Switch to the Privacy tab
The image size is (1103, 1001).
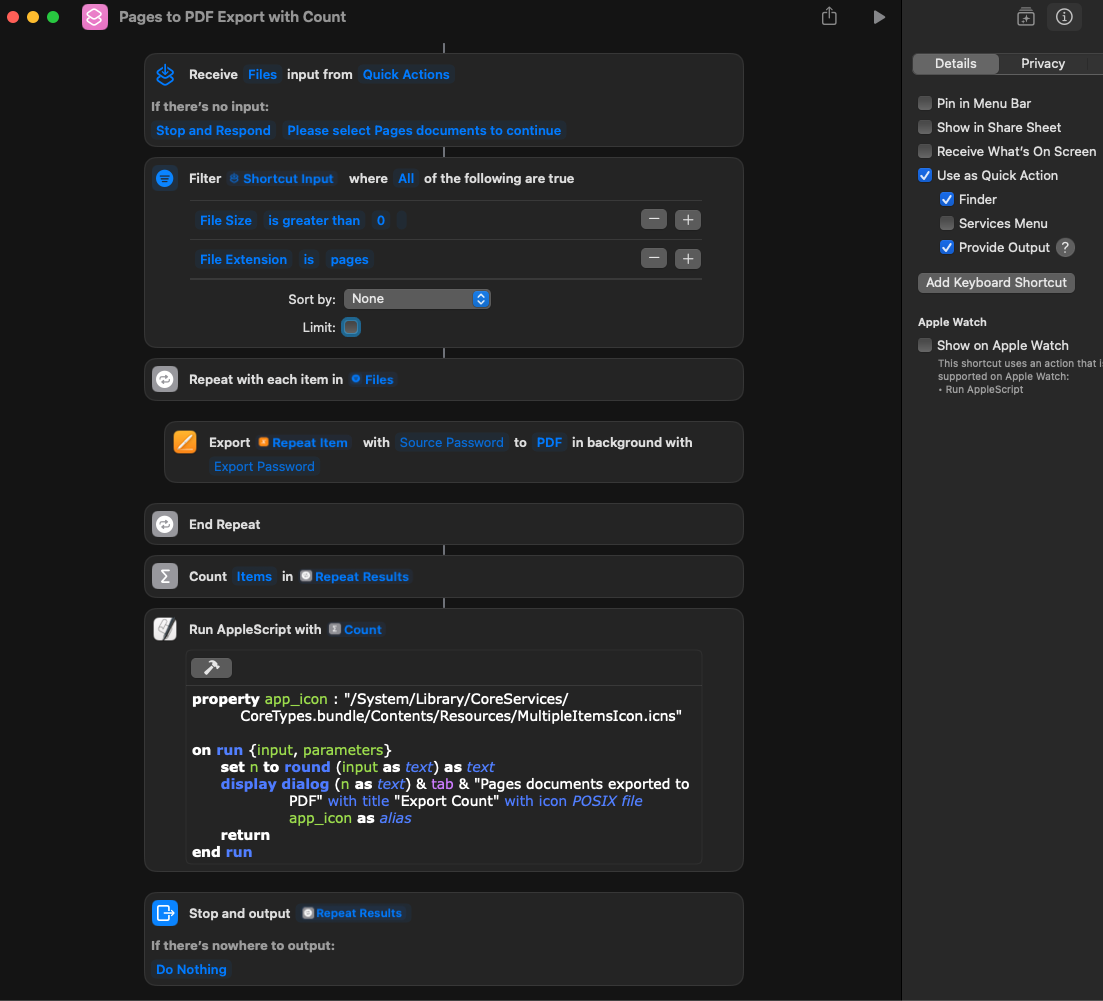coord(1043,63)
